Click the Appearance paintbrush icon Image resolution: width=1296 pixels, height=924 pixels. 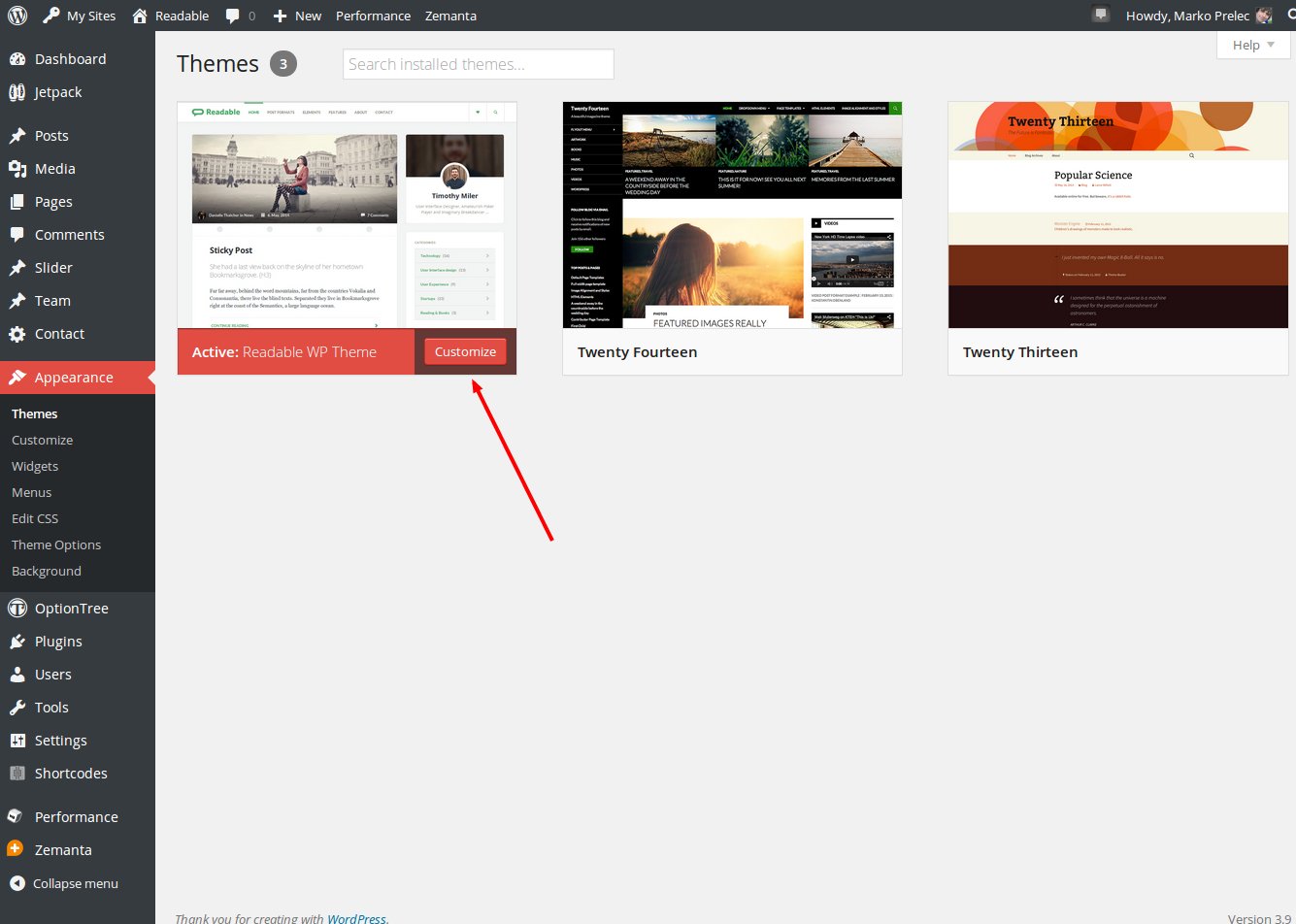point(17,378)
